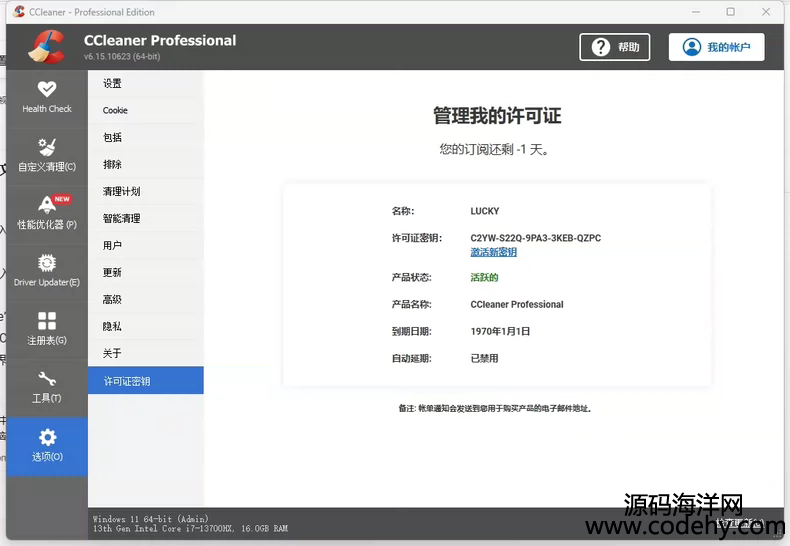Select the 智能清理 (Smart Cleaning) menu item
Screen dimensions: 790x546
[146, 218]
